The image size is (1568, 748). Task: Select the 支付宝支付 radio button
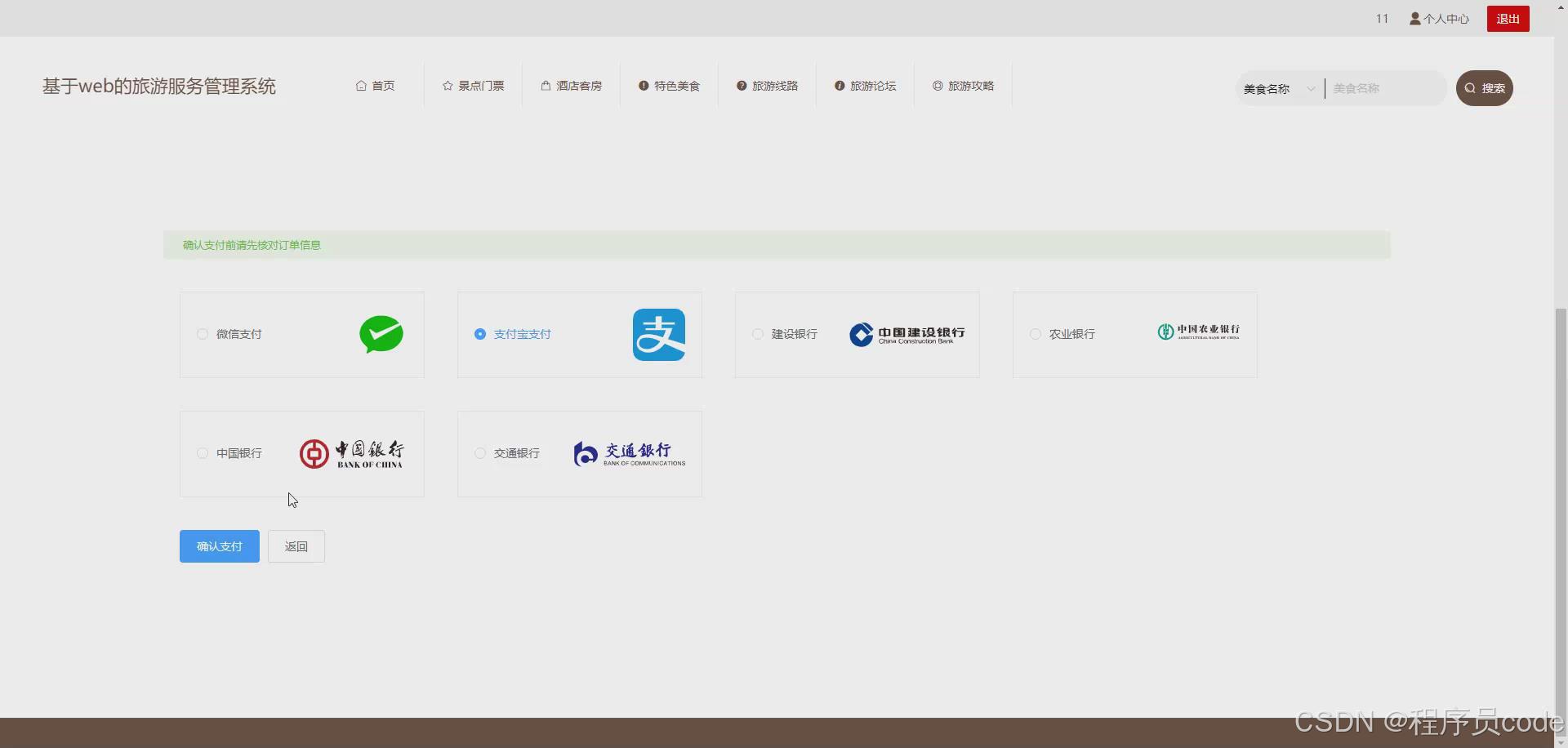click(480, 334)
